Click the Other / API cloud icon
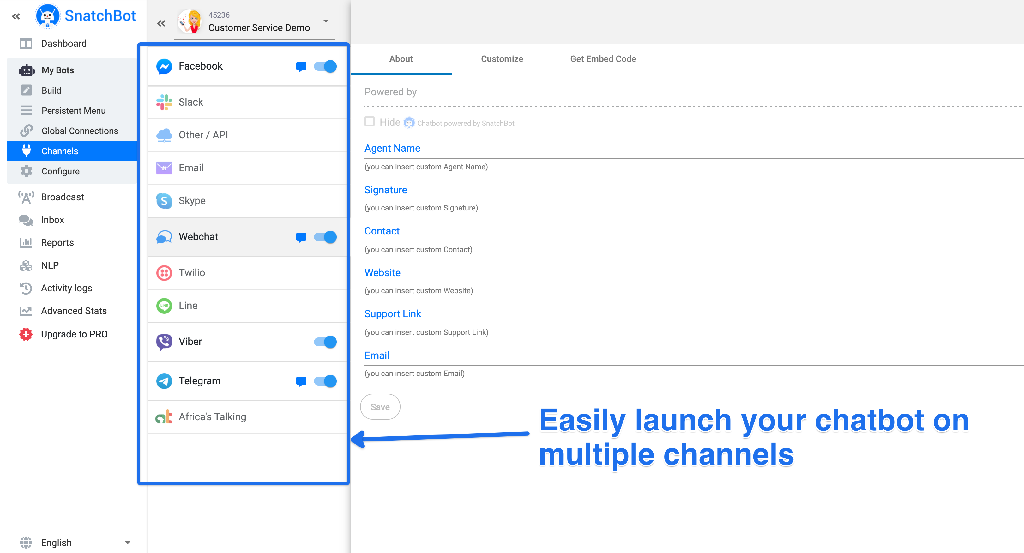The image size is (1024, 553). (164, 135)
